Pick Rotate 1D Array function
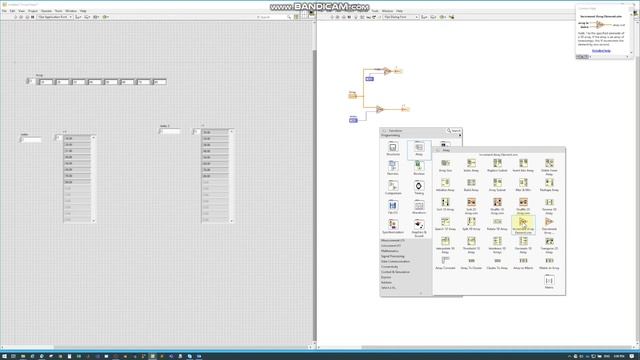The height and width of the screenshot is (360, 640). pos(497,224)
